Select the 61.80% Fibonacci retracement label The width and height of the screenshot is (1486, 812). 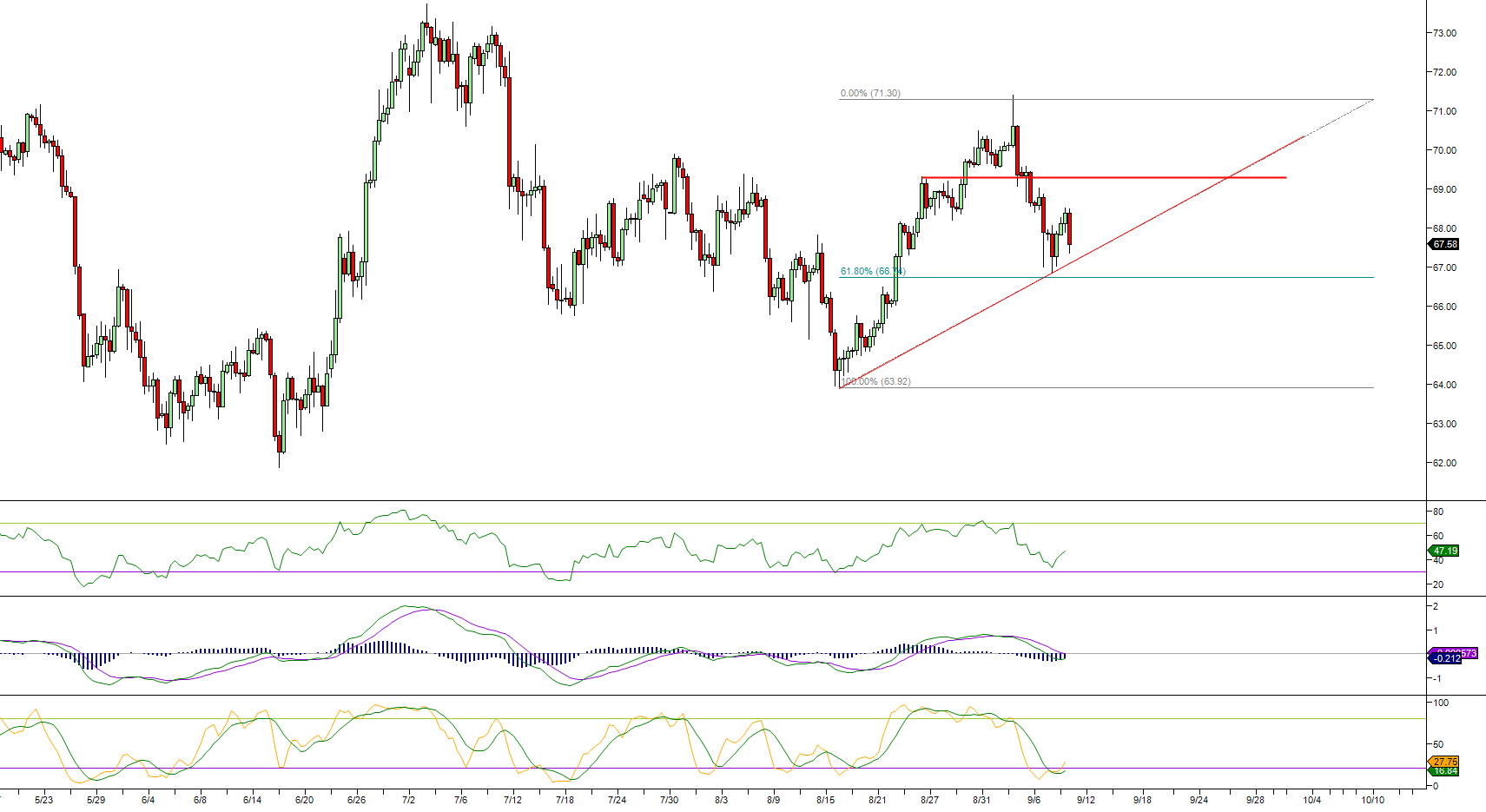[871, 271]
